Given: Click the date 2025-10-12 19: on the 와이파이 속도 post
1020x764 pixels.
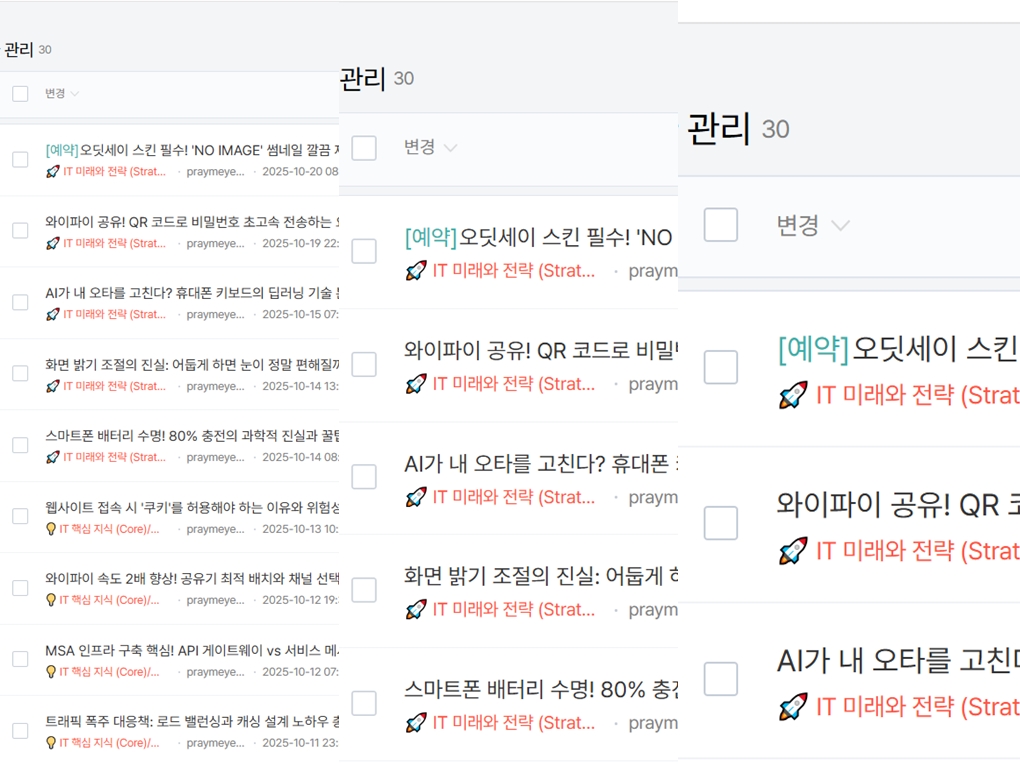Looking at the screenshot, I should pos(301,600).
